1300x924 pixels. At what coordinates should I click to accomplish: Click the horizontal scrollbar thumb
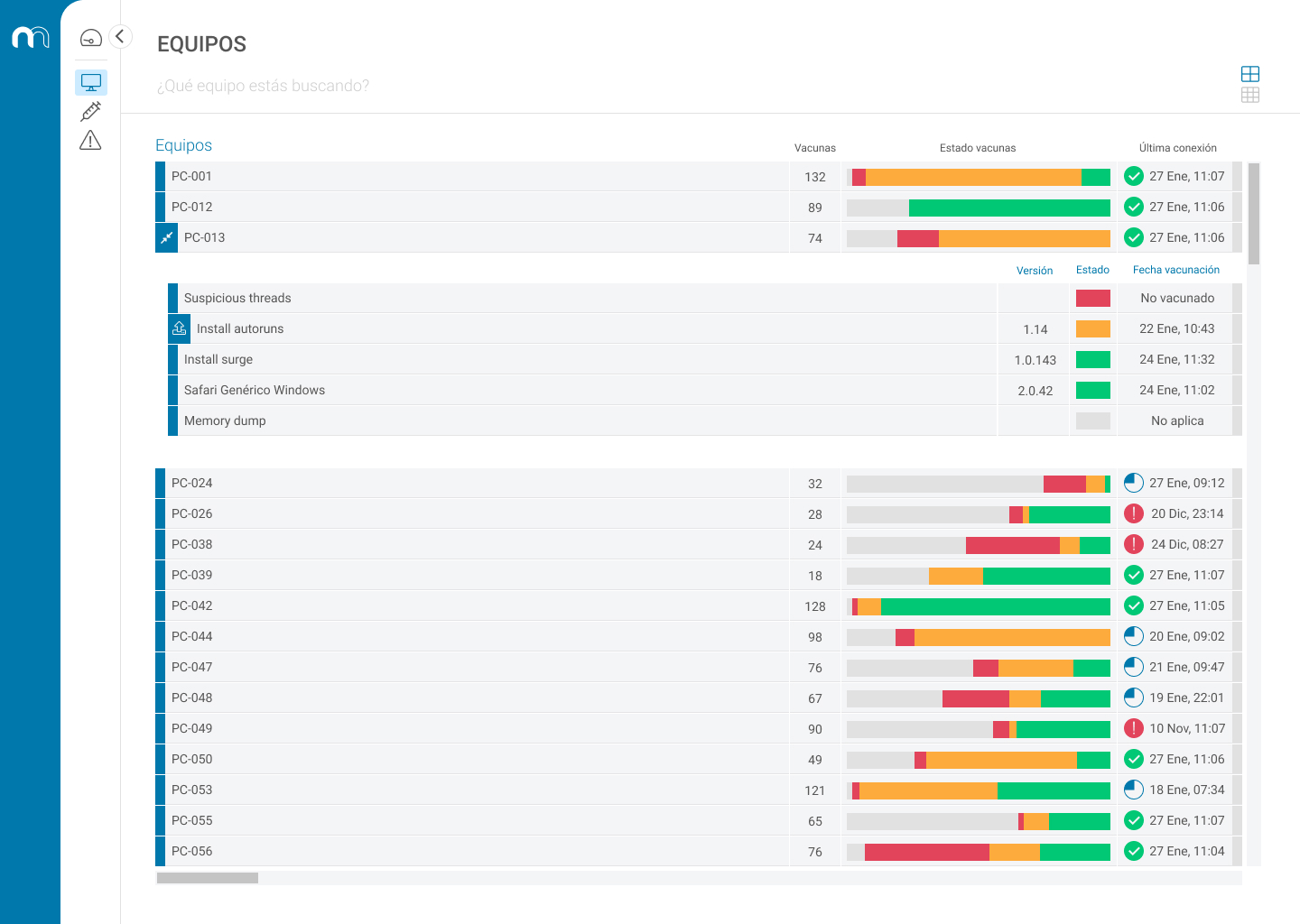[x=208, y=878]
